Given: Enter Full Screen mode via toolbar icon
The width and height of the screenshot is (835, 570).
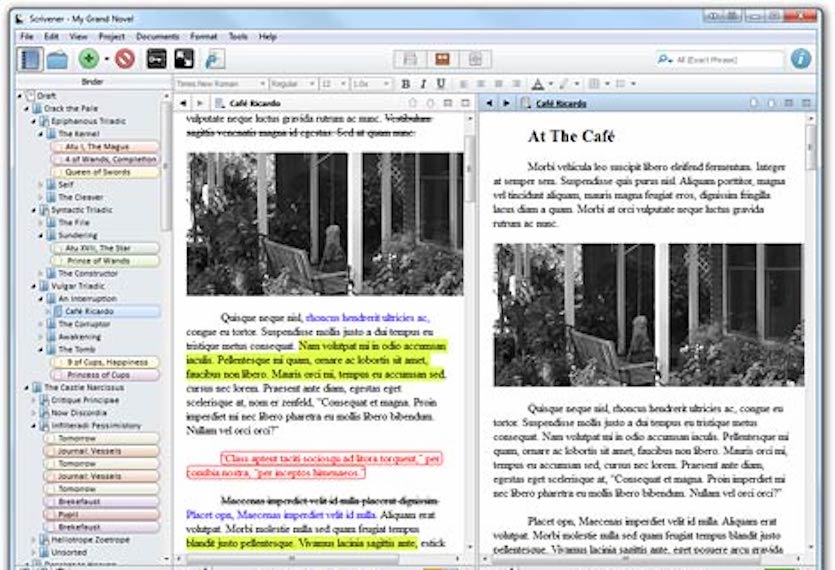Looking at the screenshot, I should pyautogui.click(x=184, y=59).
